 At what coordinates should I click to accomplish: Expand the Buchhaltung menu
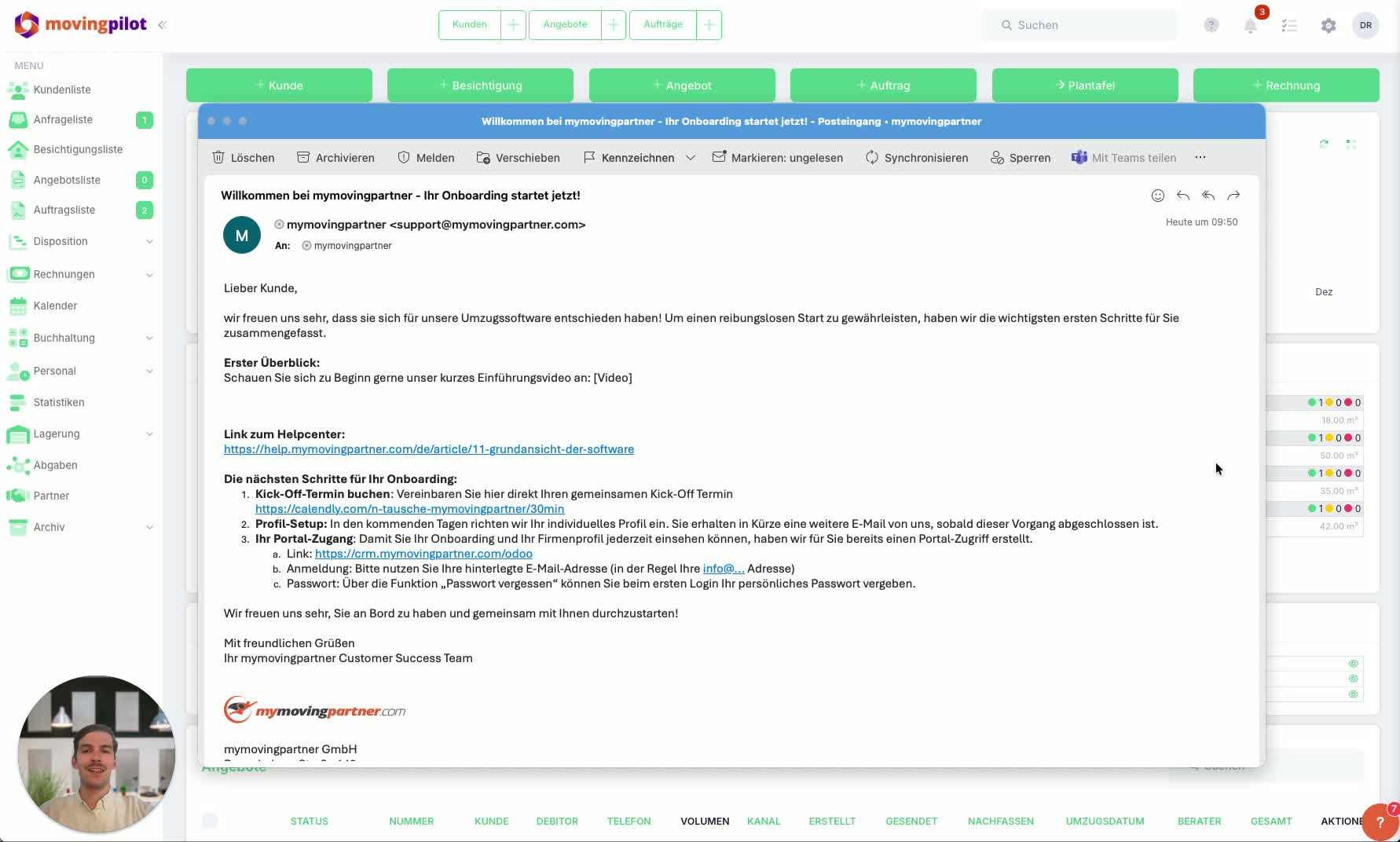tap(81, 338)
